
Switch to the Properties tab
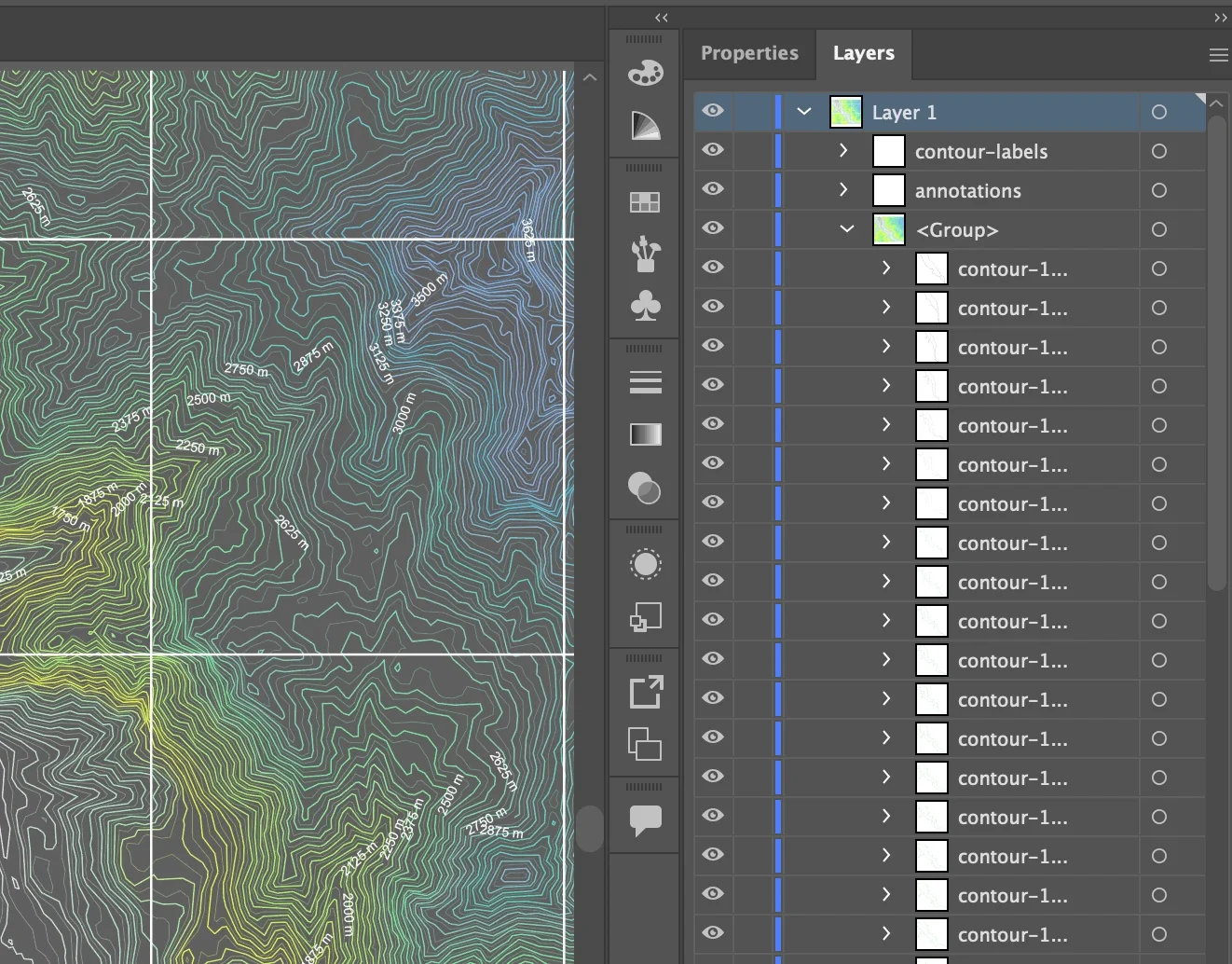coord(749,53)
